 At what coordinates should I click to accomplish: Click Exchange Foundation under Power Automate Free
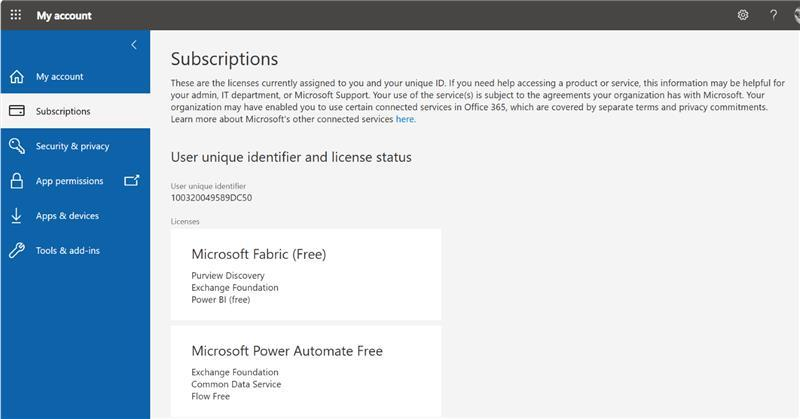click(235, 372)
